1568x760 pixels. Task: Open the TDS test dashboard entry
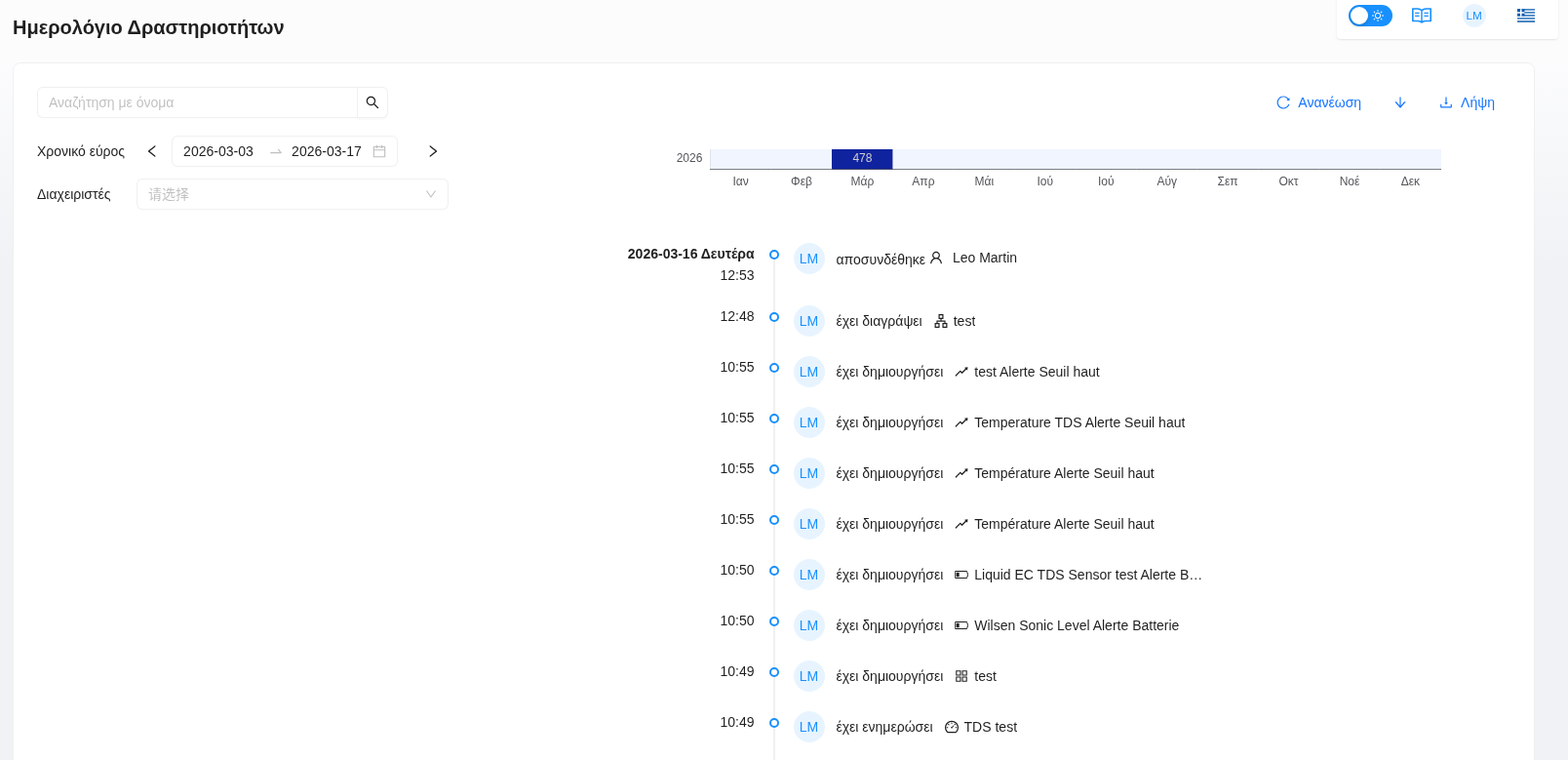click(989, 727)
